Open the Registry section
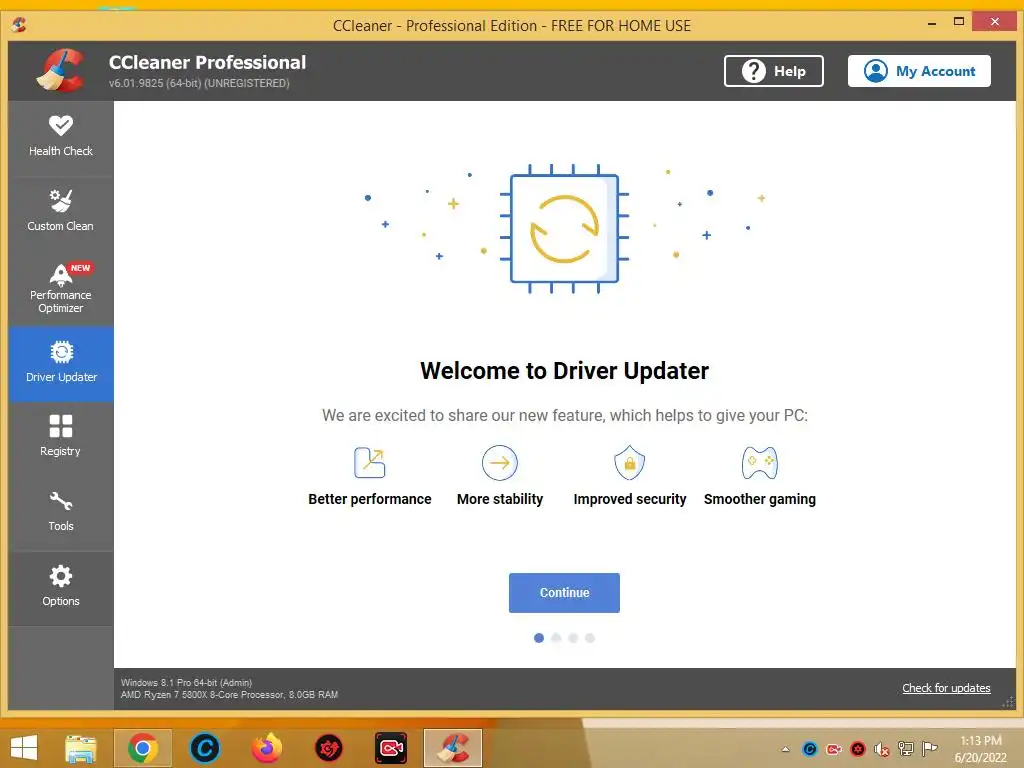 coord(61,436)
